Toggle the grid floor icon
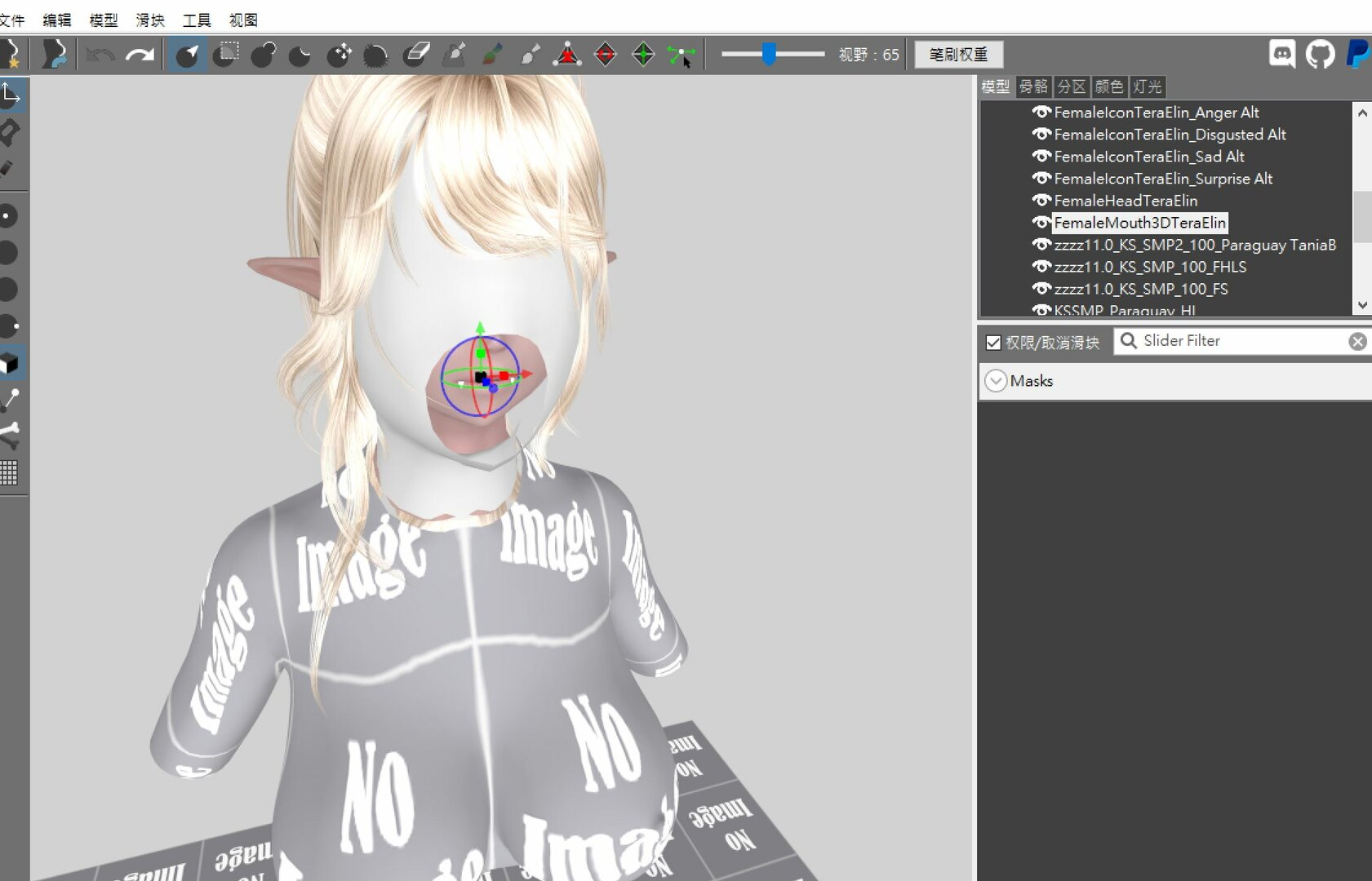The image size is (1372, 881). coord(9,472)
